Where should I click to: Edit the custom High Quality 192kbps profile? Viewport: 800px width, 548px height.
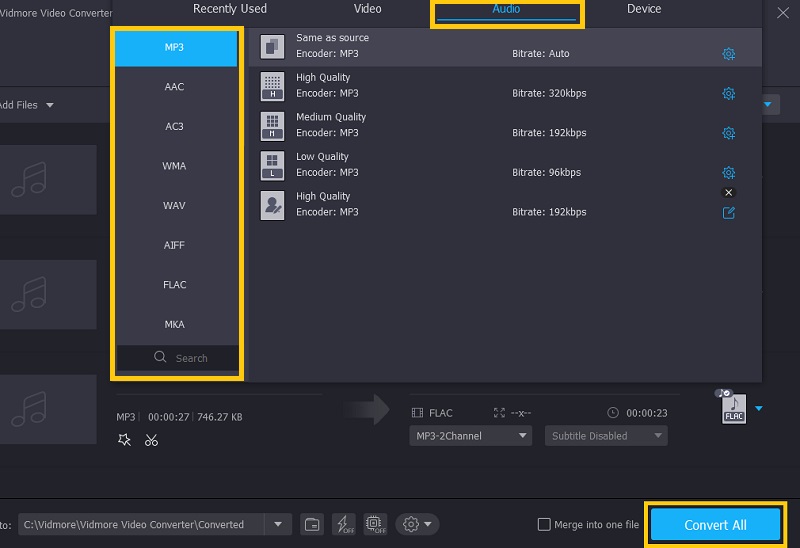pyautogui.click(x=728, y=213)
